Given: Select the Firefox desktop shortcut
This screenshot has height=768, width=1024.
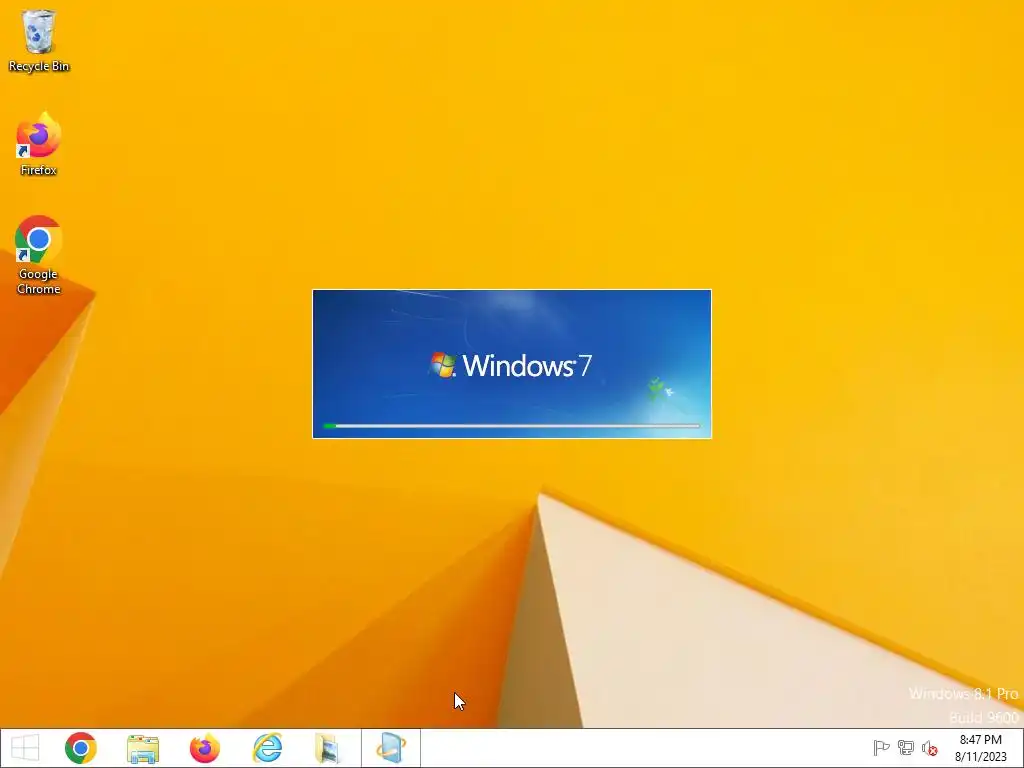Looking at the screenshot, I should tap(39, 144).
